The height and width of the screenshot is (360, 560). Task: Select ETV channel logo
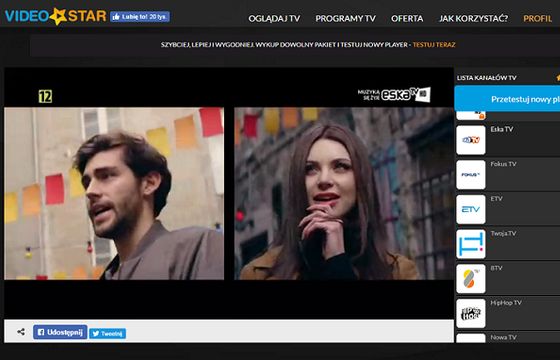471,209
